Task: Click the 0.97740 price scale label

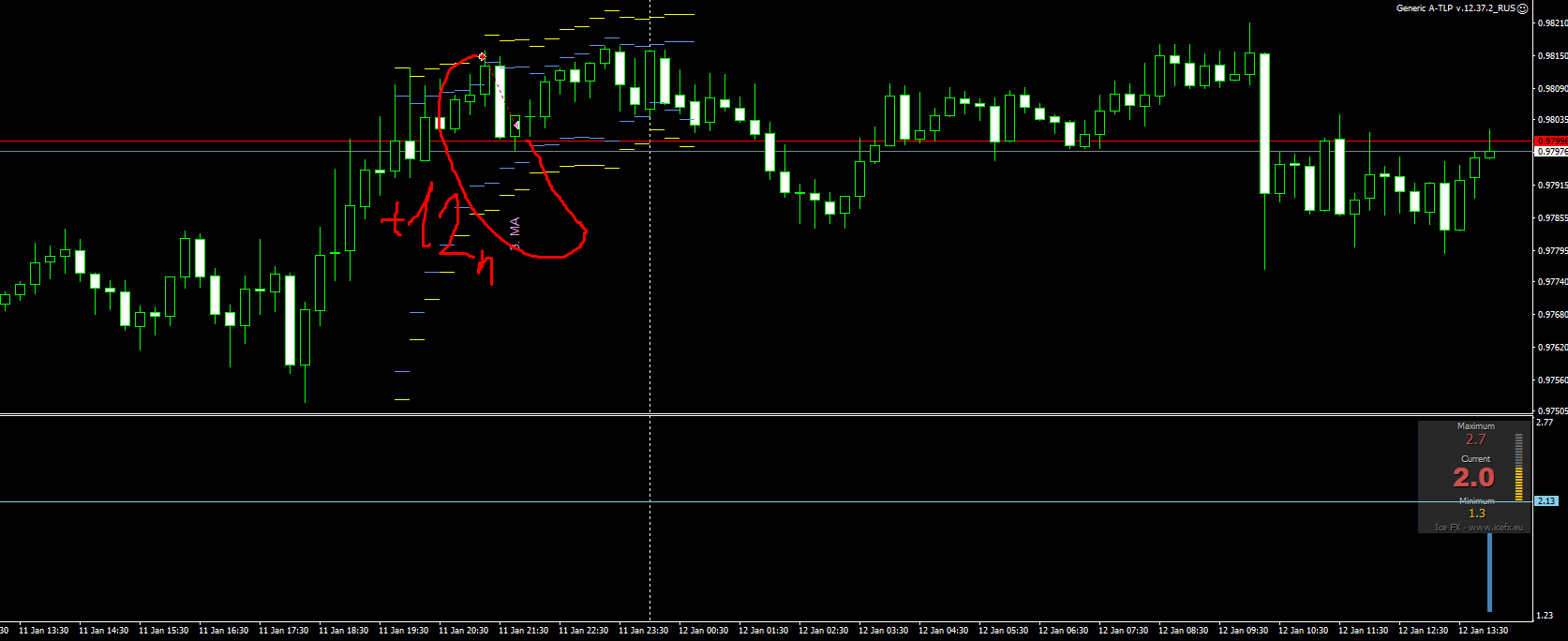Action: pos(1552,282)
